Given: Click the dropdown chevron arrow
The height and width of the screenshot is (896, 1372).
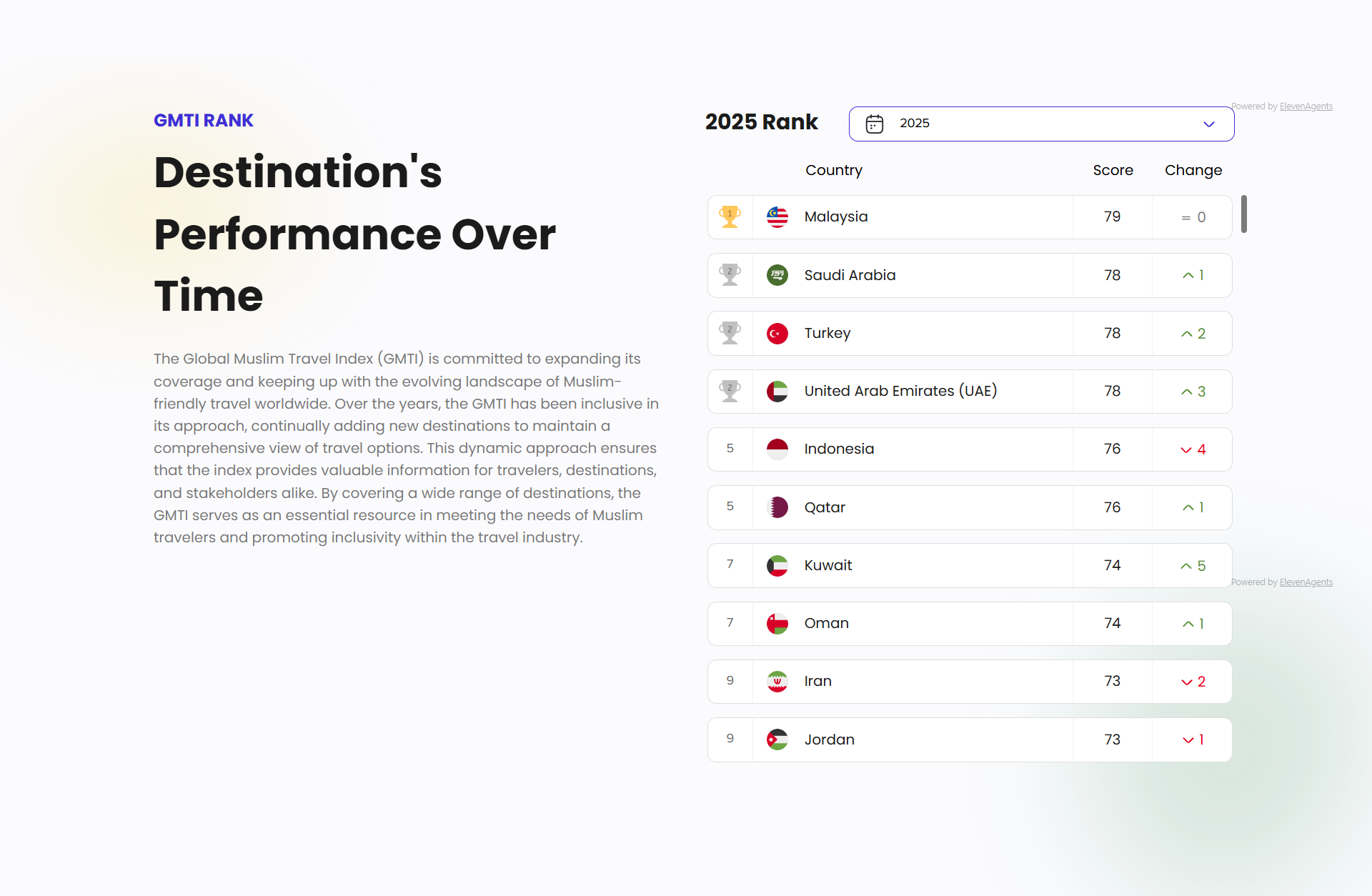Looking at the screenshot, I should click(x=1208, y=124).
